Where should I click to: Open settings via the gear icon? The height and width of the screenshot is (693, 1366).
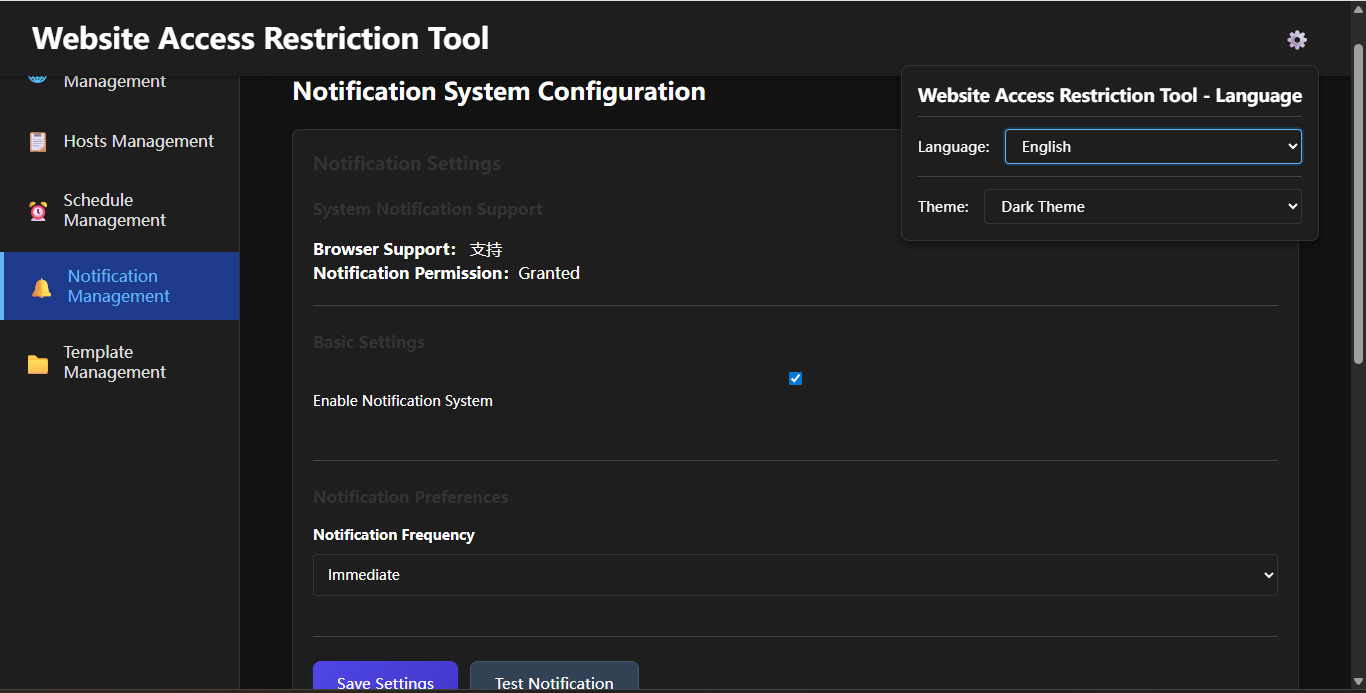click(1296, 40)
